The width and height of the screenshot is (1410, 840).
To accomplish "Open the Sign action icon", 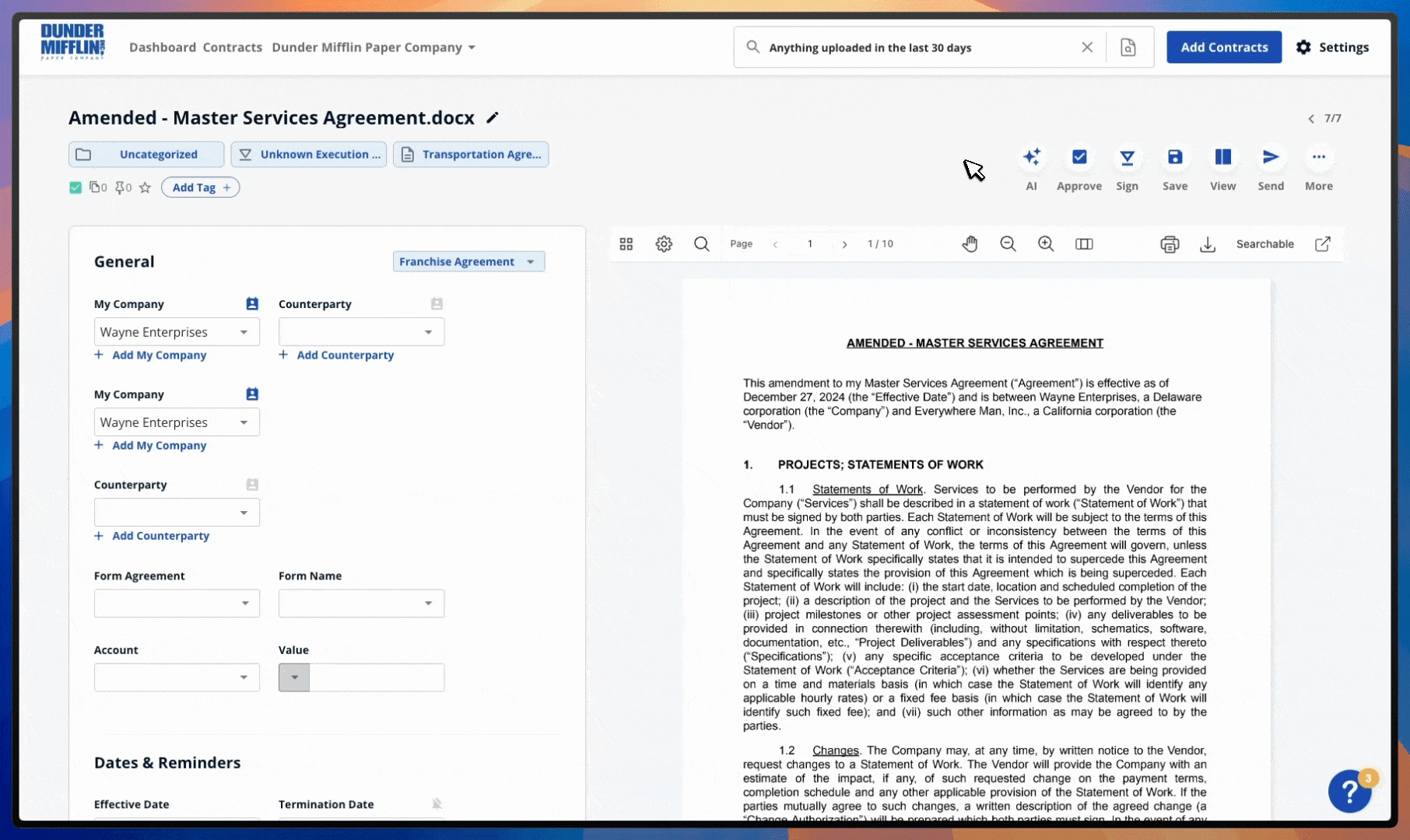I will tap(1127, 157).
